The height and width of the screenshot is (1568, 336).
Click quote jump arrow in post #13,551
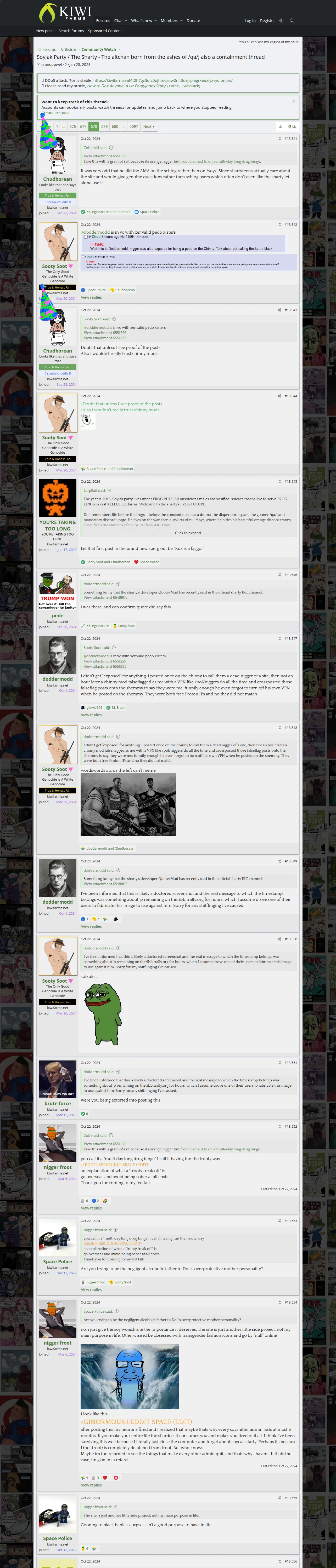point(118,1072)
